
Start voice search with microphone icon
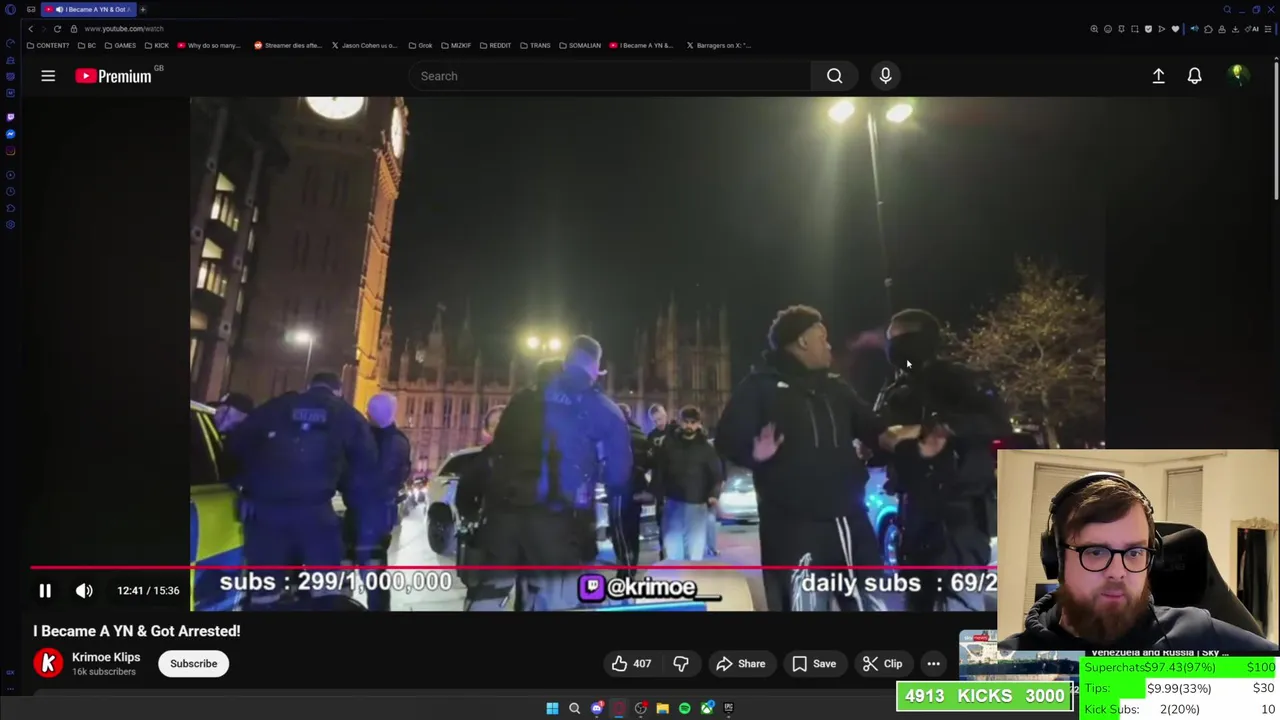point(885,76)
